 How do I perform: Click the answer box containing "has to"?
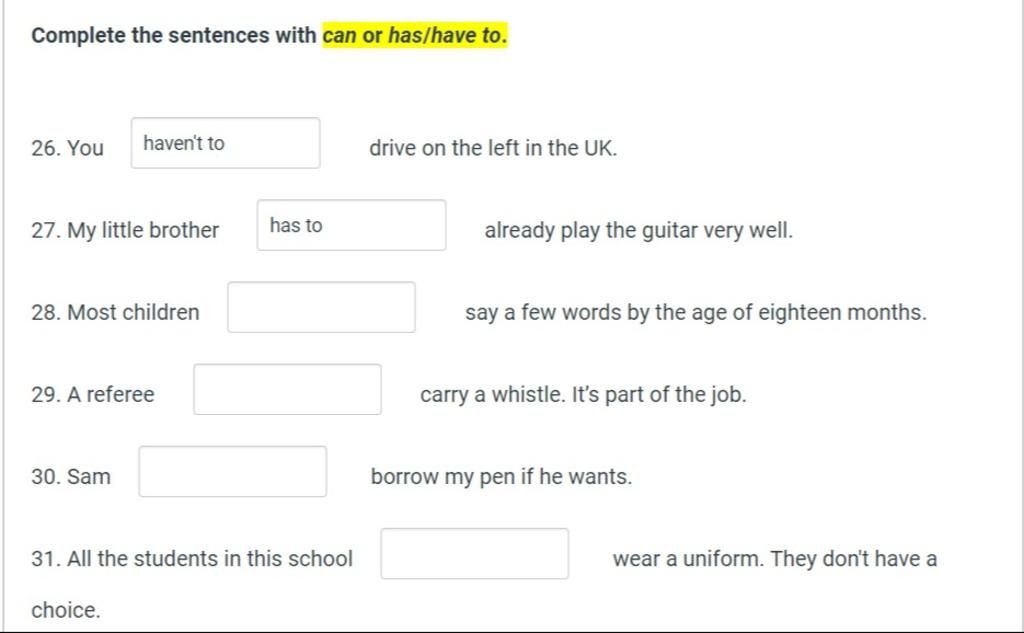tap(351, 225)
